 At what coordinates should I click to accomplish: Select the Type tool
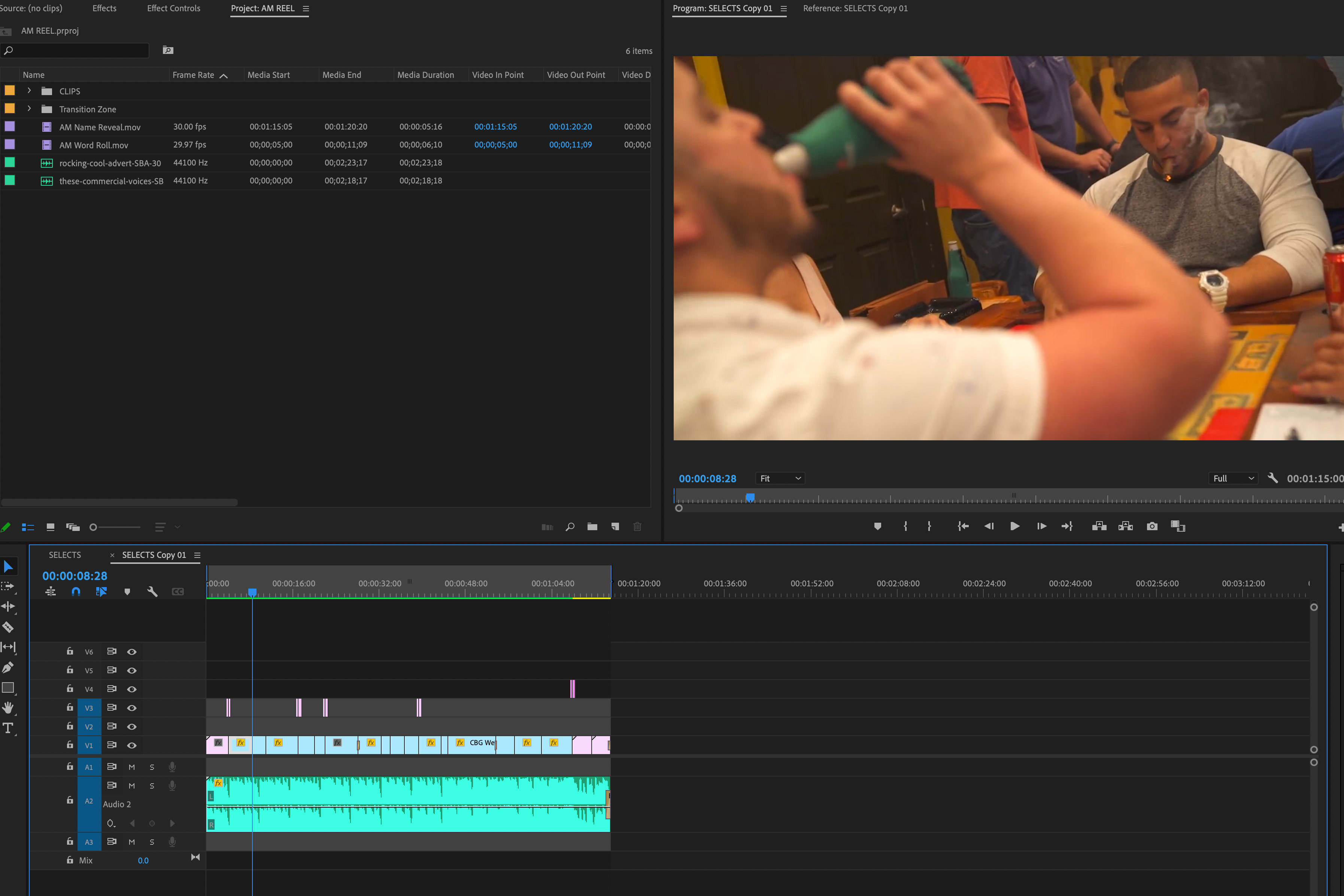pyautogui.click(x=8, y=728)
